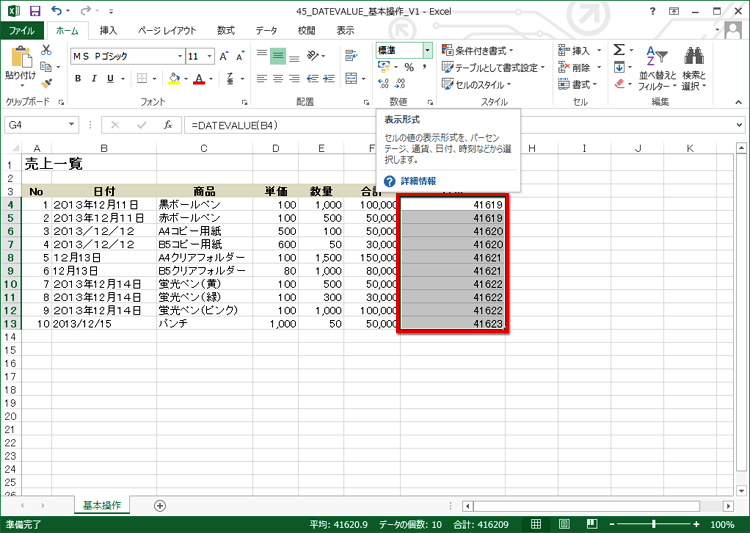
Task: Toggle Bold formatting
Action: click(78, 78)
